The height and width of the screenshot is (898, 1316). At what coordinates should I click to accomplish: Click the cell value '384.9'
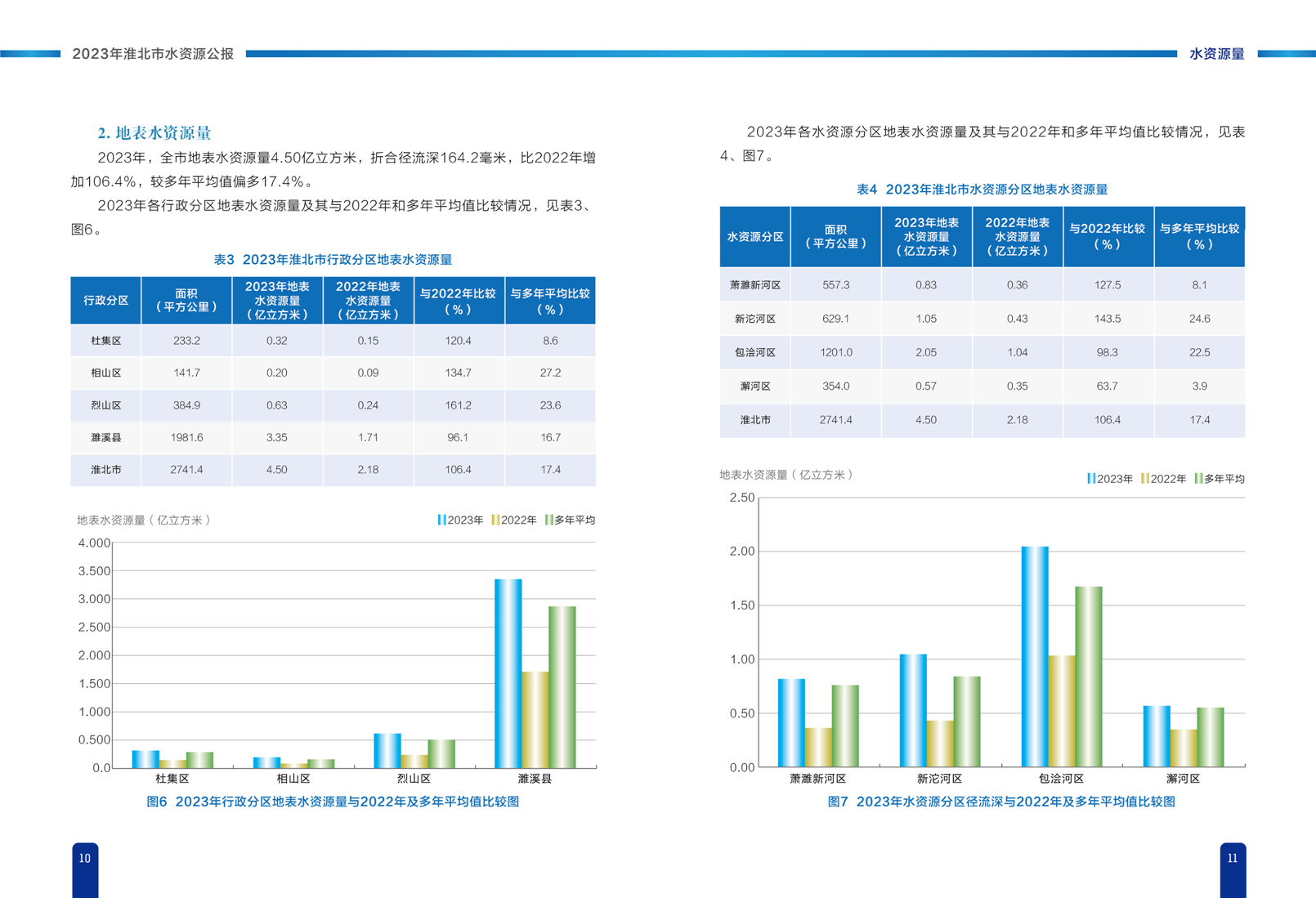click(187, 405)
